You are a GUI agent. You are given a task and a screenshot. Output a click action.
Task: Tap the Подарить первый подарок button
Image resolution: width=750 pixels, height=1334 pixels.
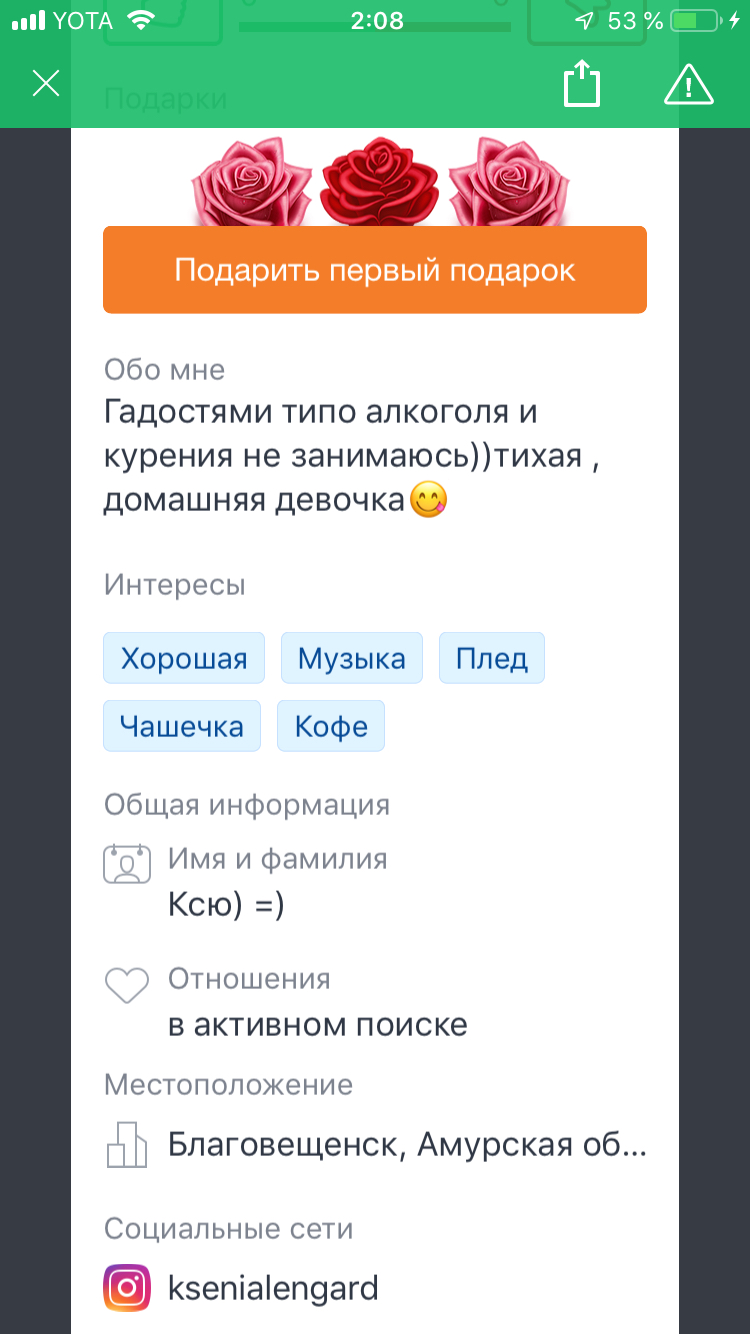tap(375, 270)
